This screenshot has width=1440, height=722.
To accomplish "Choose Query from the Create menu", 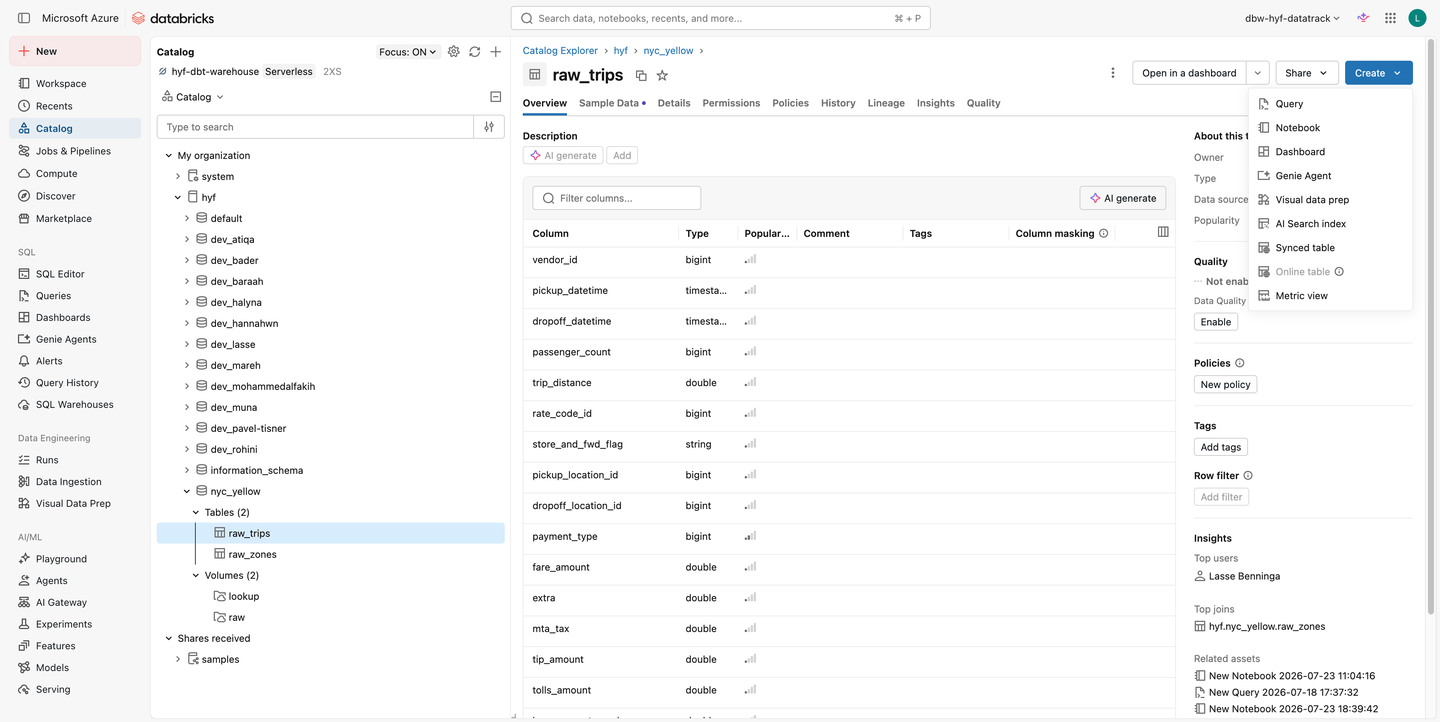I will [x=1330, y=104].
